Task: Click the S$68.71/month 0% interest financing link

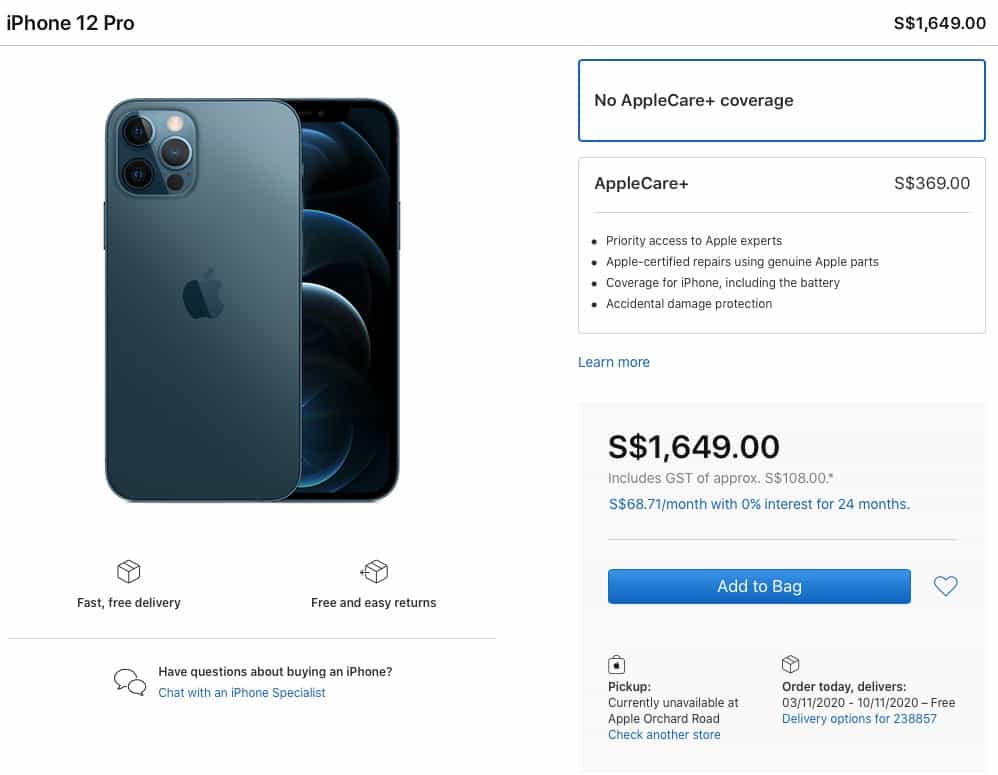Action: [759, 504]
